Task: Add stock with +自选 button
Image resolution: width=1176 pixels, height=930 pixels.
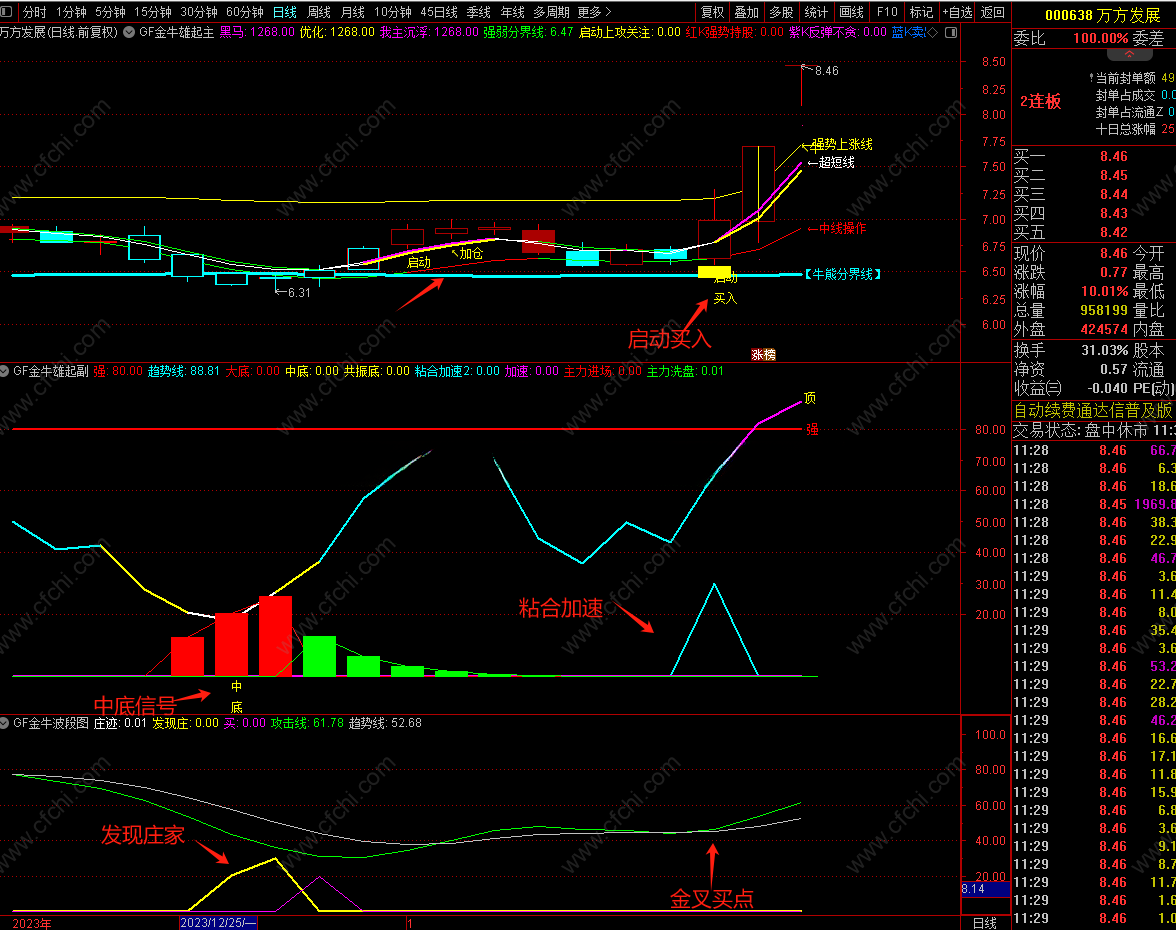Action: (x=958, y=12)
